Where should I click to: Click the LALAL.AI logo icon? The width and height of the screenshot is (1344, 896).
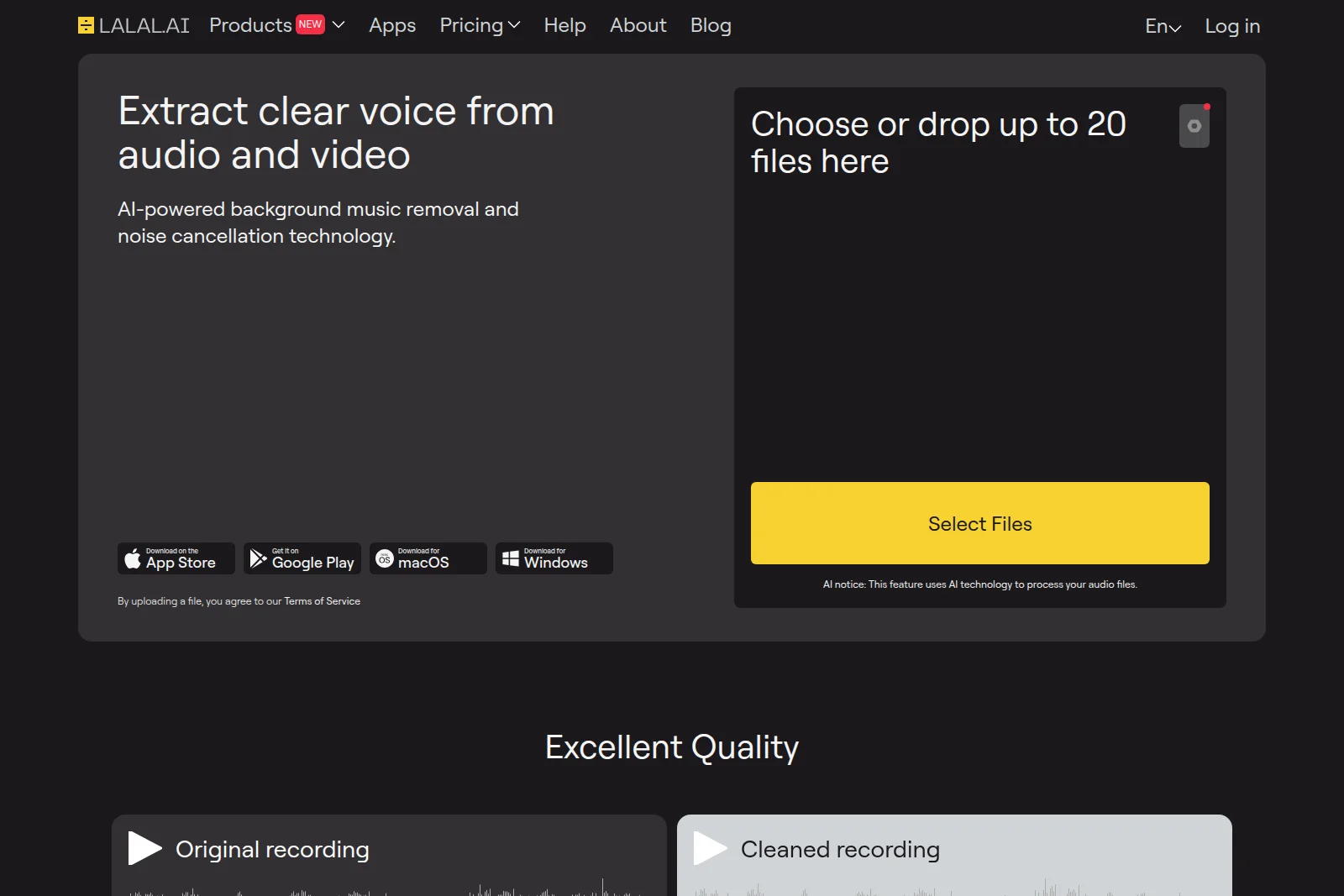[x=87, y=25]
